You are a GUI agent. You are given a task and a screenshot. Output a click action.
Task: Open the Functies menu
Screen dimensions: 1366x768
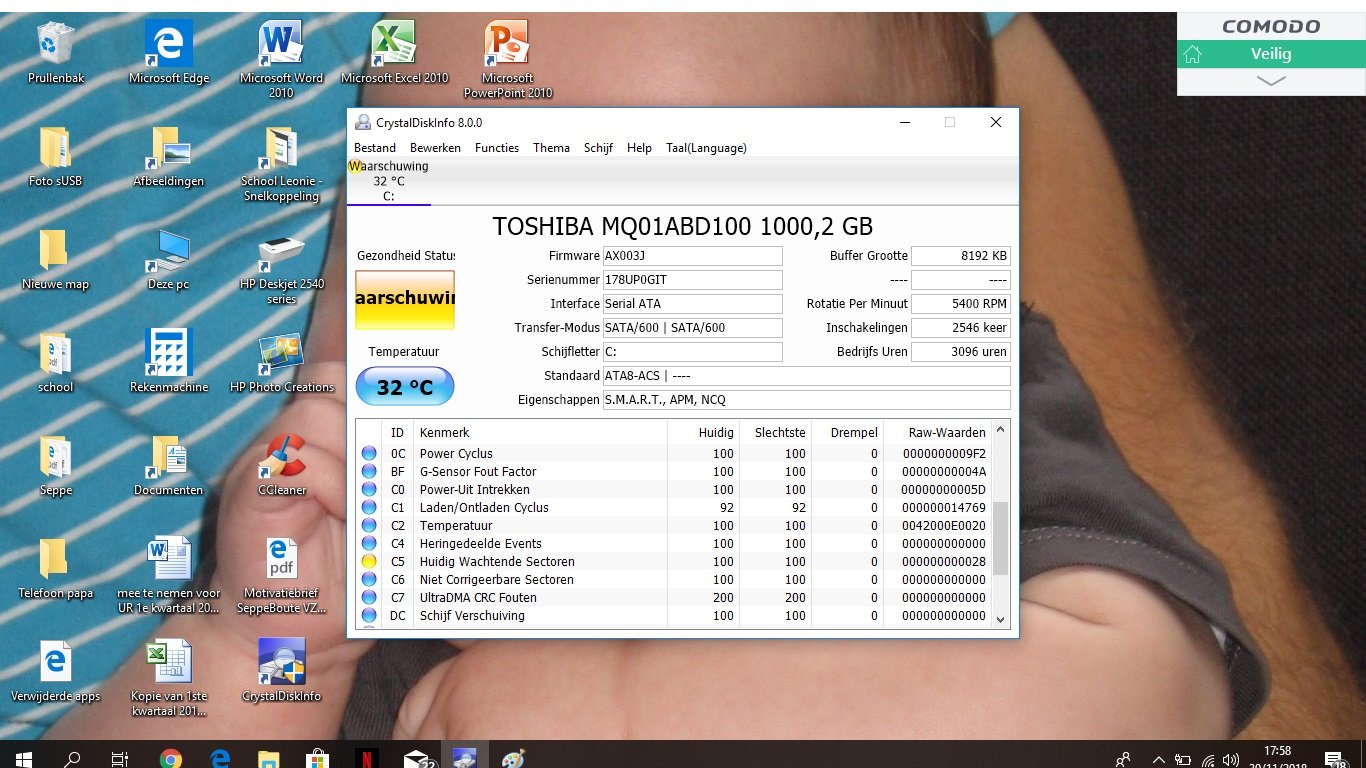point(497,148)
